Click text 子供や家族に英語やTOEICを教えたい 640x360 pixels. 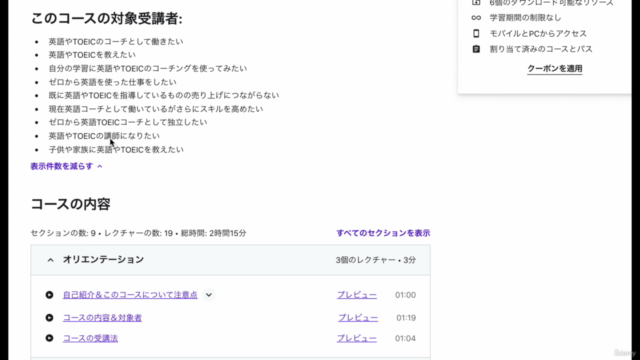[x=116, y=149]
